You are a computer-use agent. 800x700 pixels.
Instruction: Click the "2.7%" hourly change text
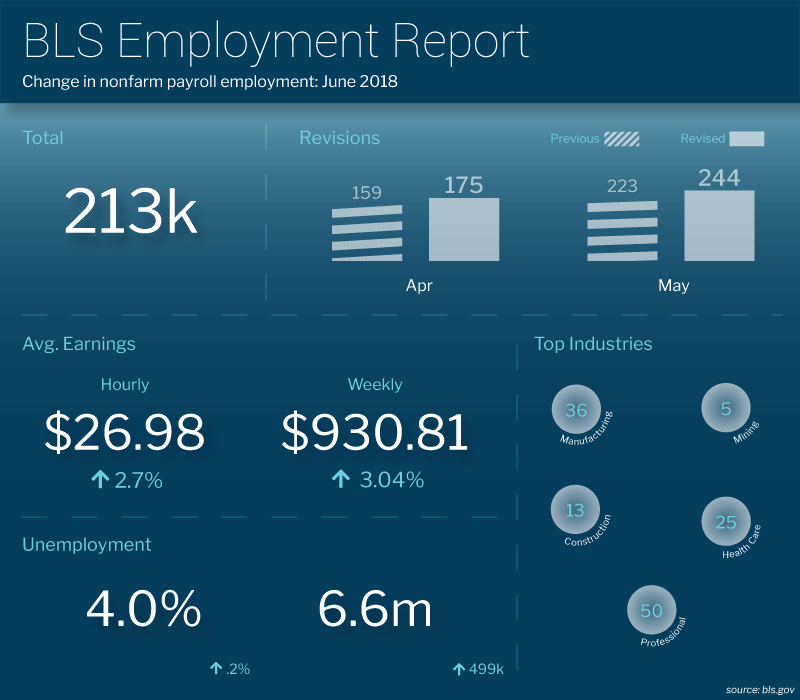coord(138,480)
